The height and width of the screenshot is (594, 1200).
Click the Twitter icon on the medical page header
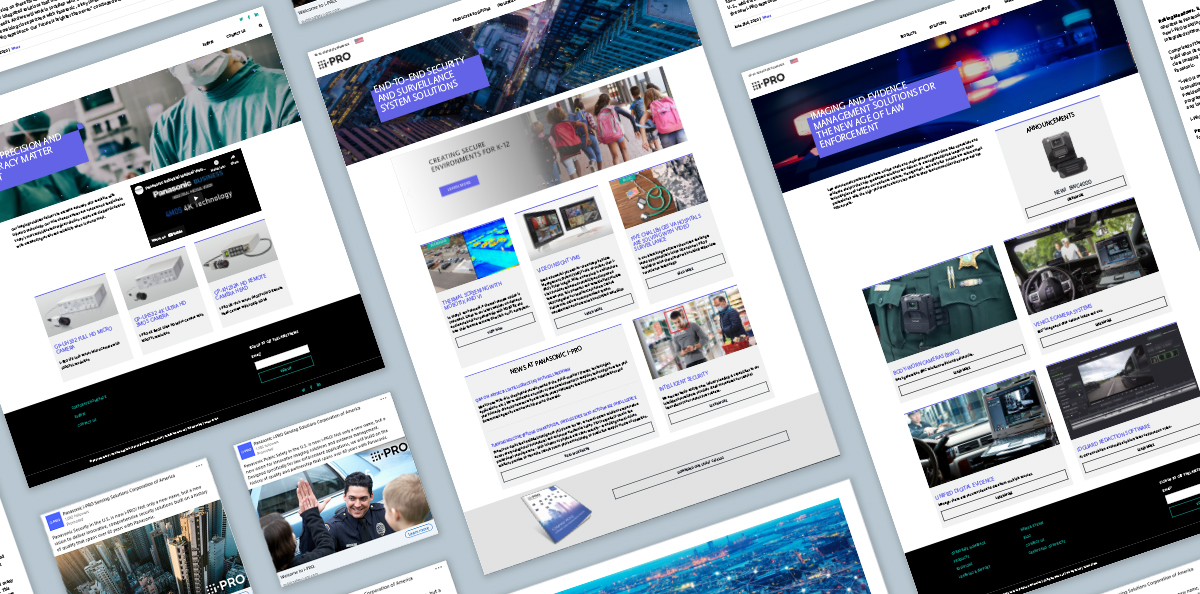242,17
